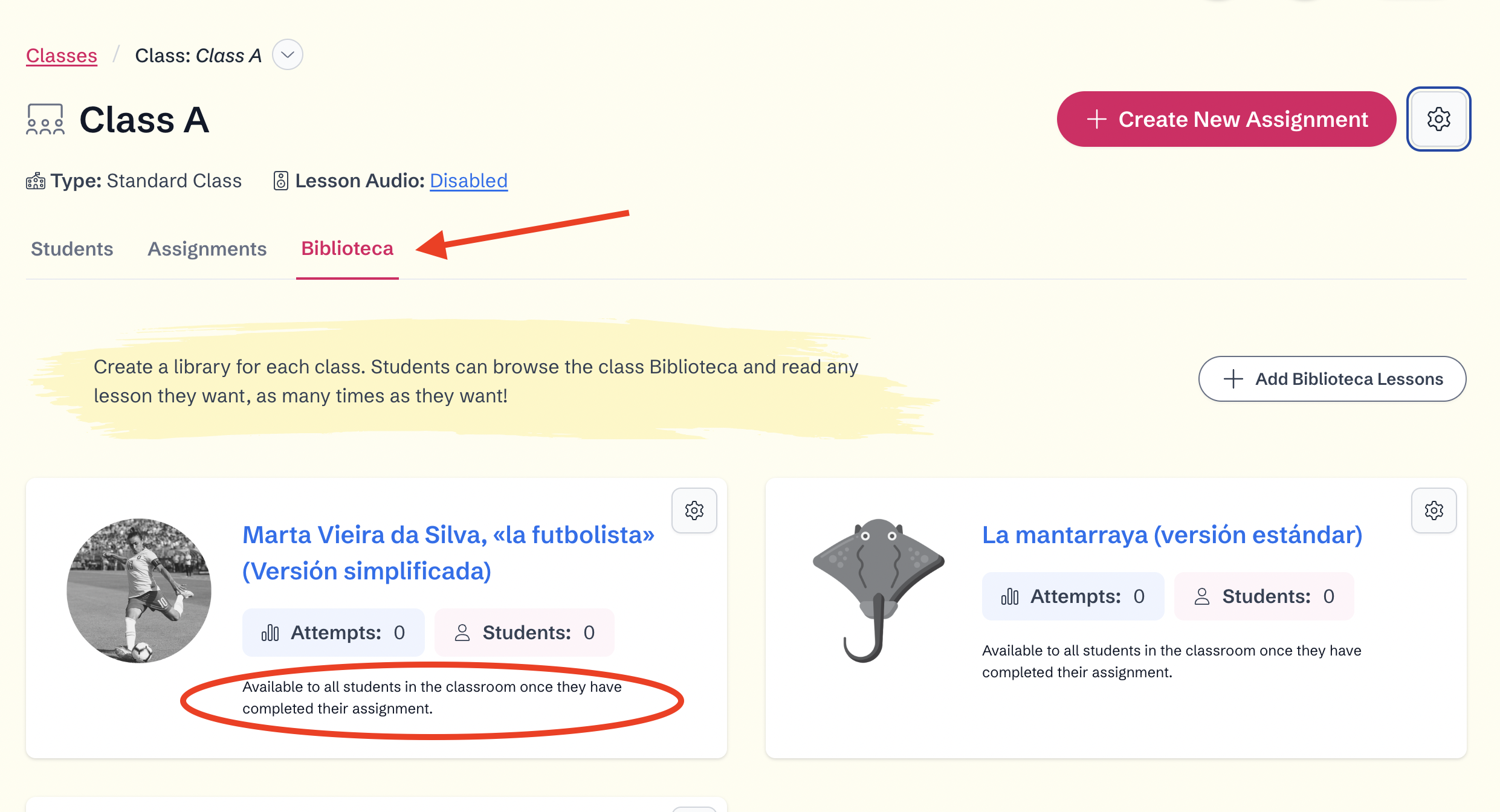Switch to the Students tab
This screenshot has height=812, width=1500.
72,249
